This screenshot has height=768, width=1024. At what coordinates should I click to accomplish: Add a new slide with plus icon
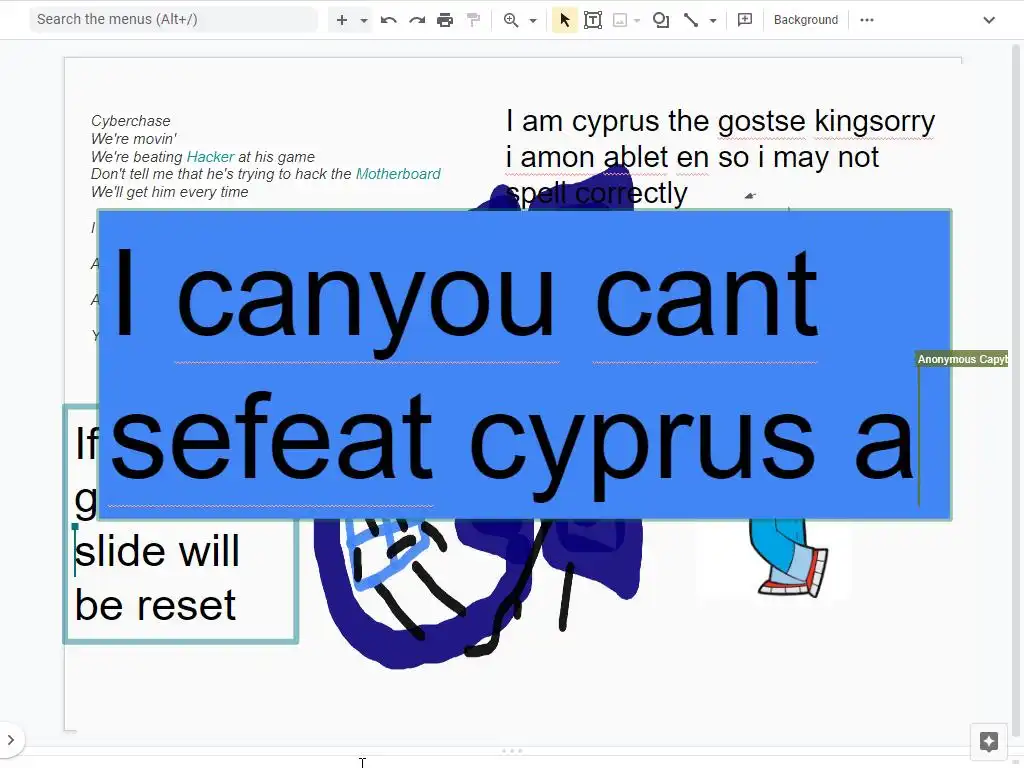342,20
